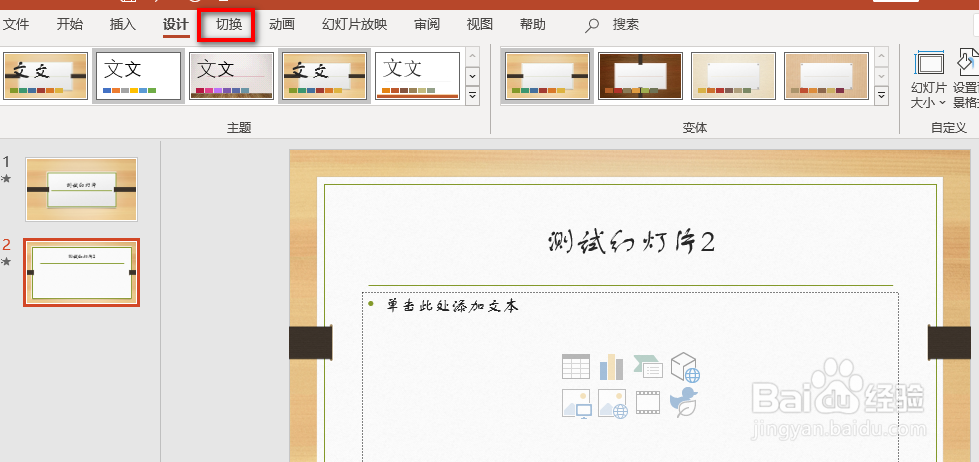Click the title text 测试幻灯片2
Image resolution: width=979 pixels, height=462 pixels.
(x=630, y=242)
